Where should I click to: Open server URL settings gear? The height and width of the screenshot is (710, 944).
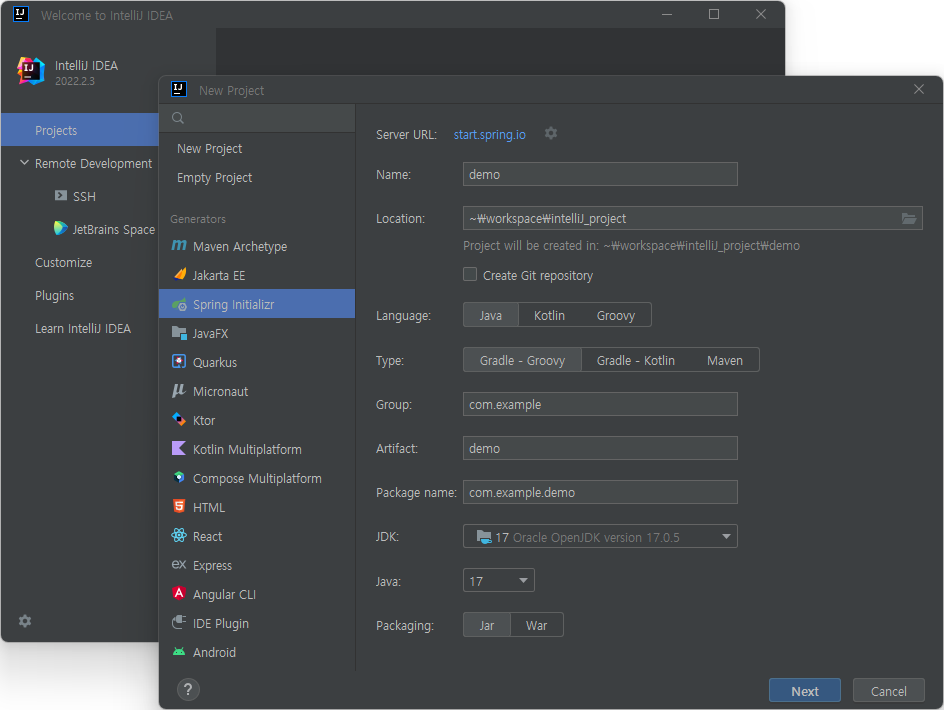tap(551, 133)
